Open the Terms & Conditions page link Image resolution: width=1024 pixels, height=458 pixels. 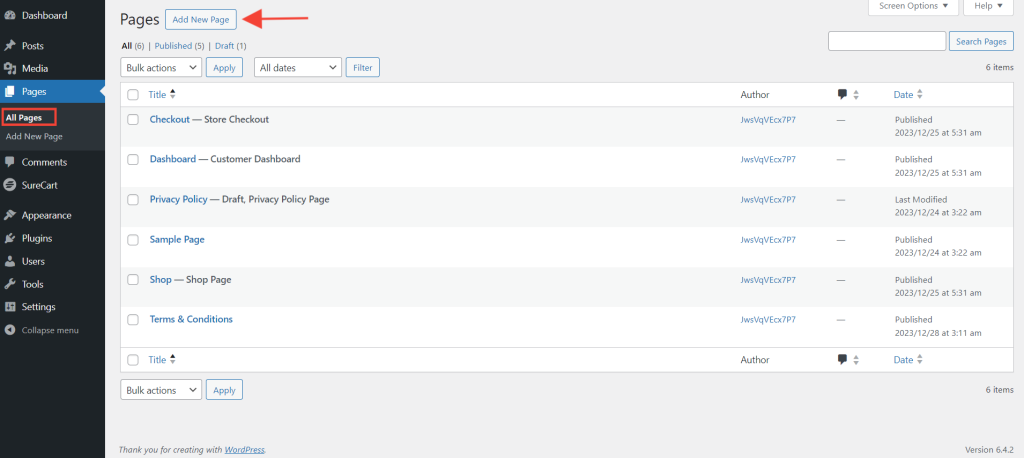tap(191, 319)
